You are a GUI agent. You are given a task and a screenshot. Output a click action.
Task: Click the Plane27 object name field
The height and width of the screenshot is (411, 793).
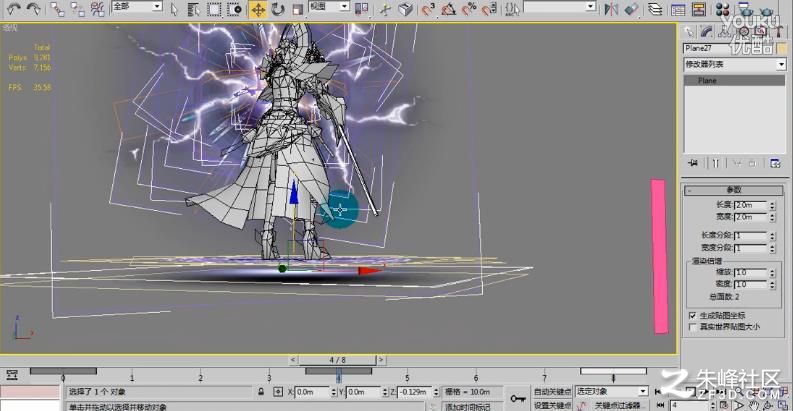click(x=729, y=48)
